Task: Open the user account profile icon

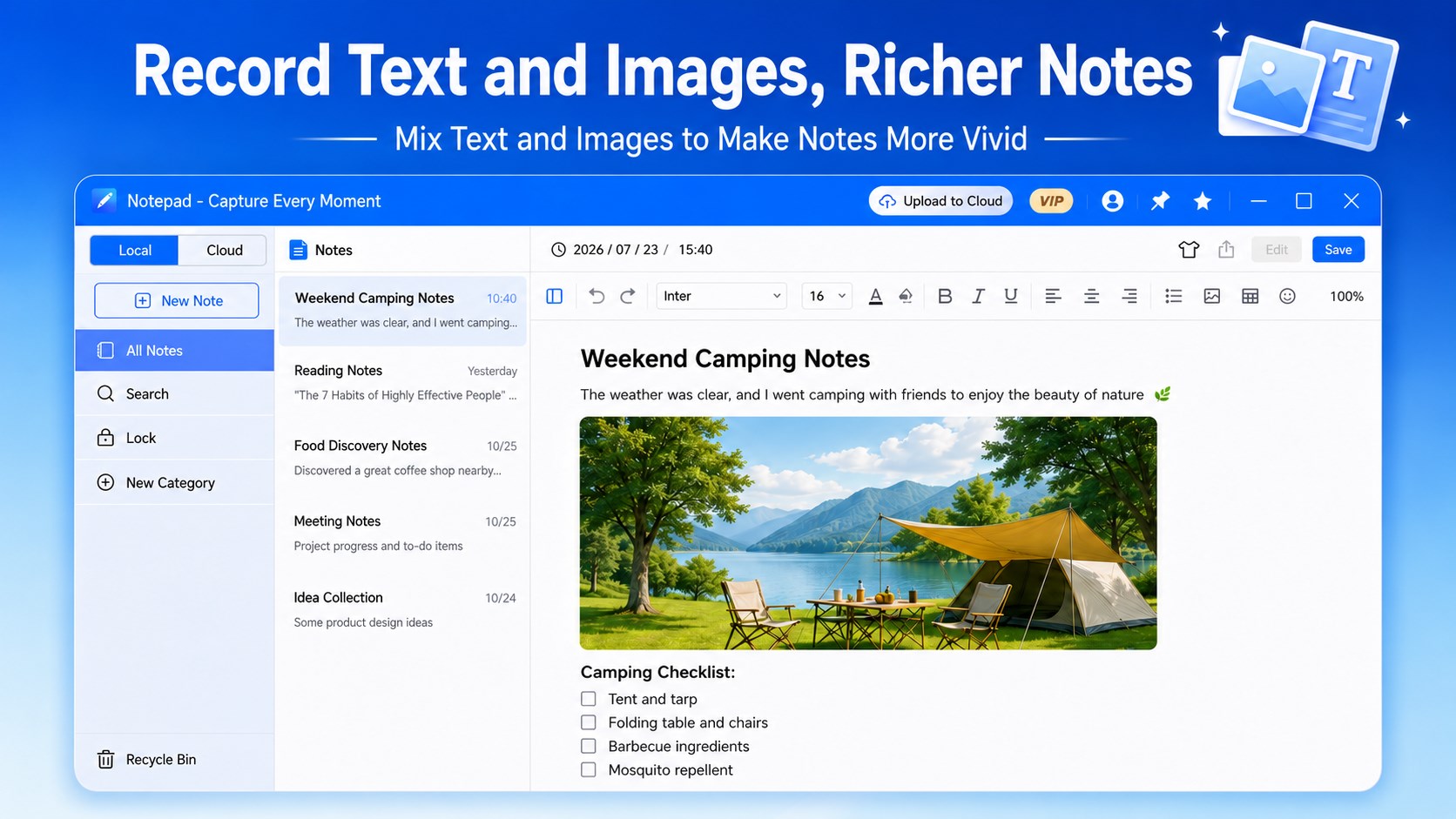Action: click(1112, 201)
